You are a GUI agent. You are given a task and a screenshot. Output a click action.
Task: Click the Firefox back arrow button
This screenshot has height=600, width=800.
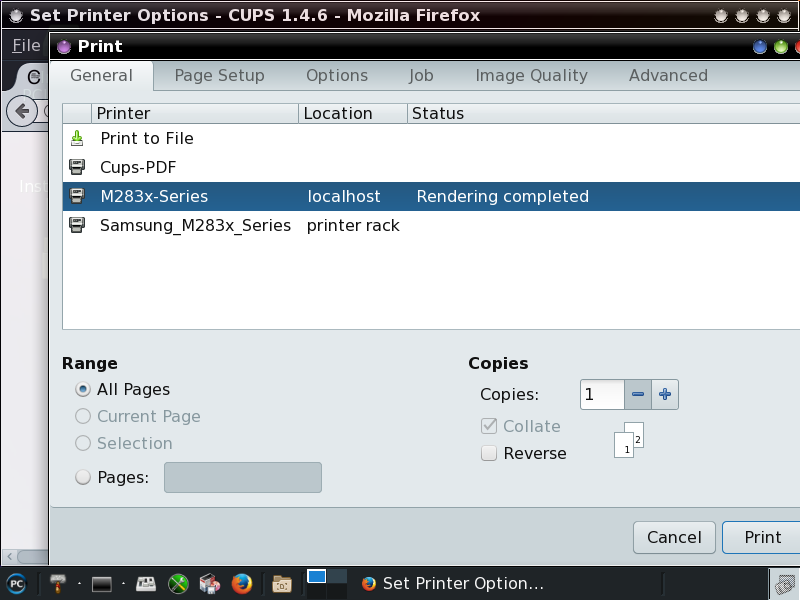pyautogui.click(x=21, y=110)
